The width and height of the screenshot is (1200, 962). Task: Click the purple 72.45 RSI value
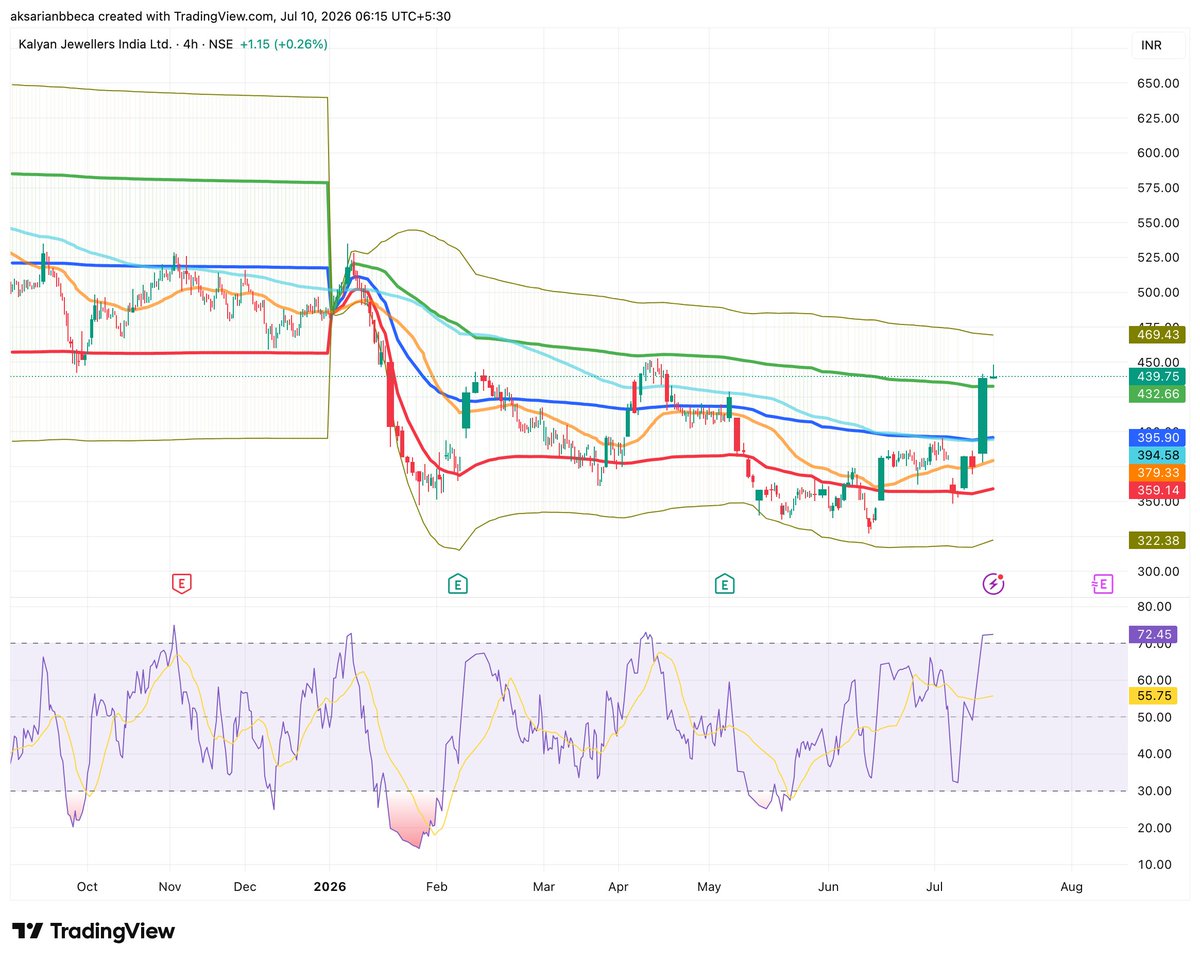tap(1153, 634)
